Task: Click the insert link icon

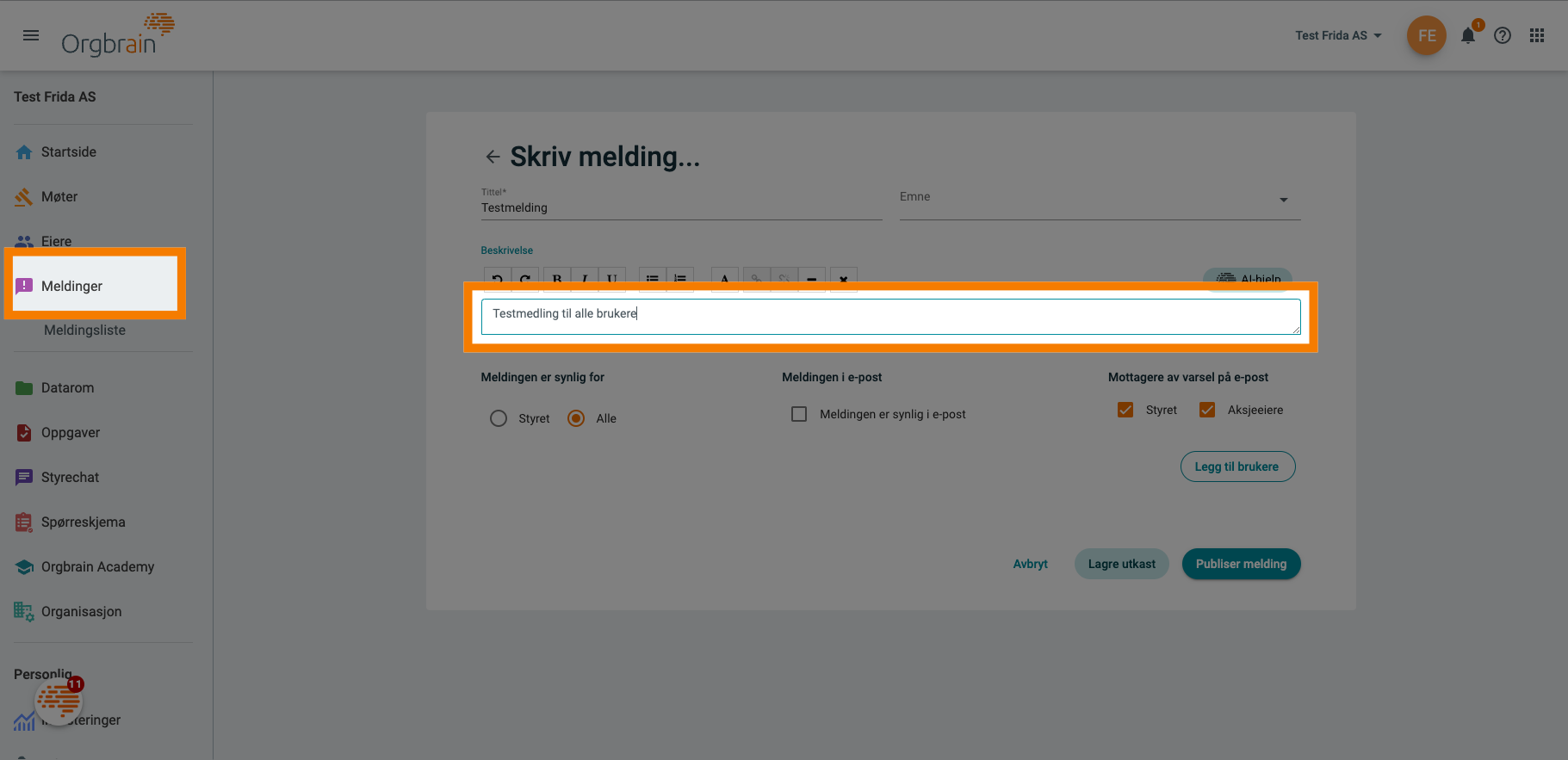Action: 756,280
